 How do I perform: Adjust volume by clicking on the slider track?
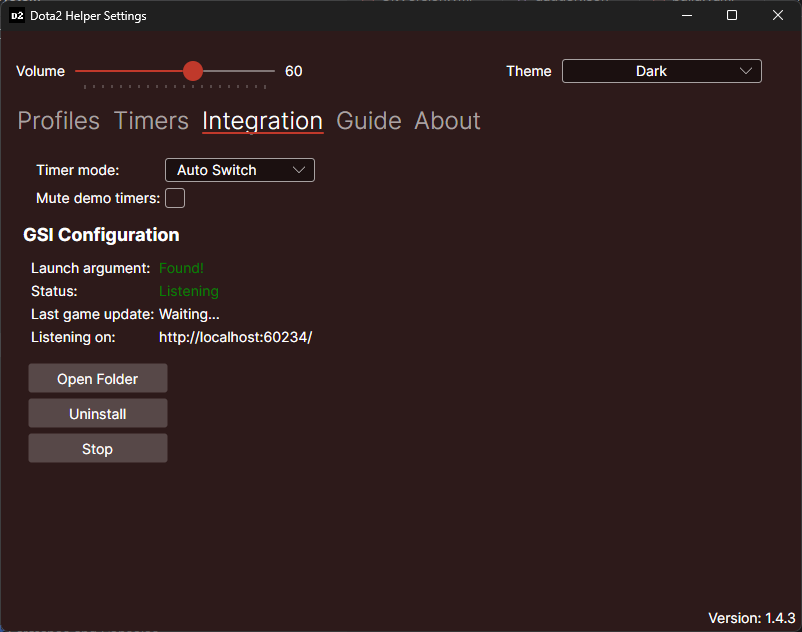pyautogui.click(x=240, y=71)
